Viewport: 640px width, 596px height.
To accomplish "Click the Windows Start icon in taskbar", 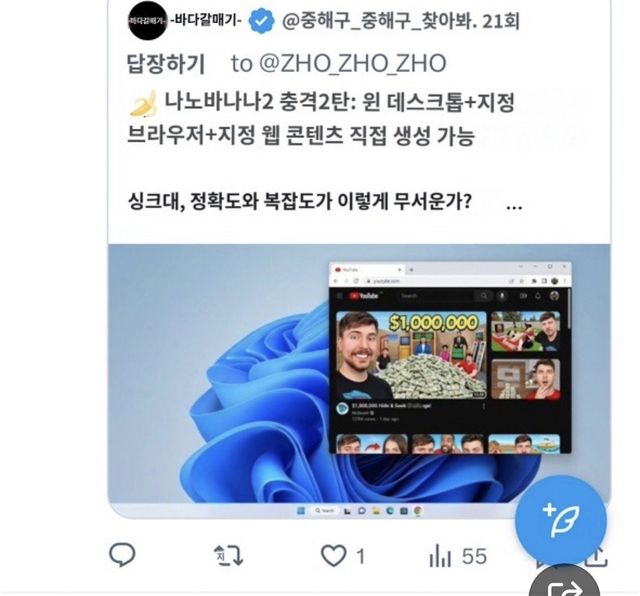I will 301,511.
